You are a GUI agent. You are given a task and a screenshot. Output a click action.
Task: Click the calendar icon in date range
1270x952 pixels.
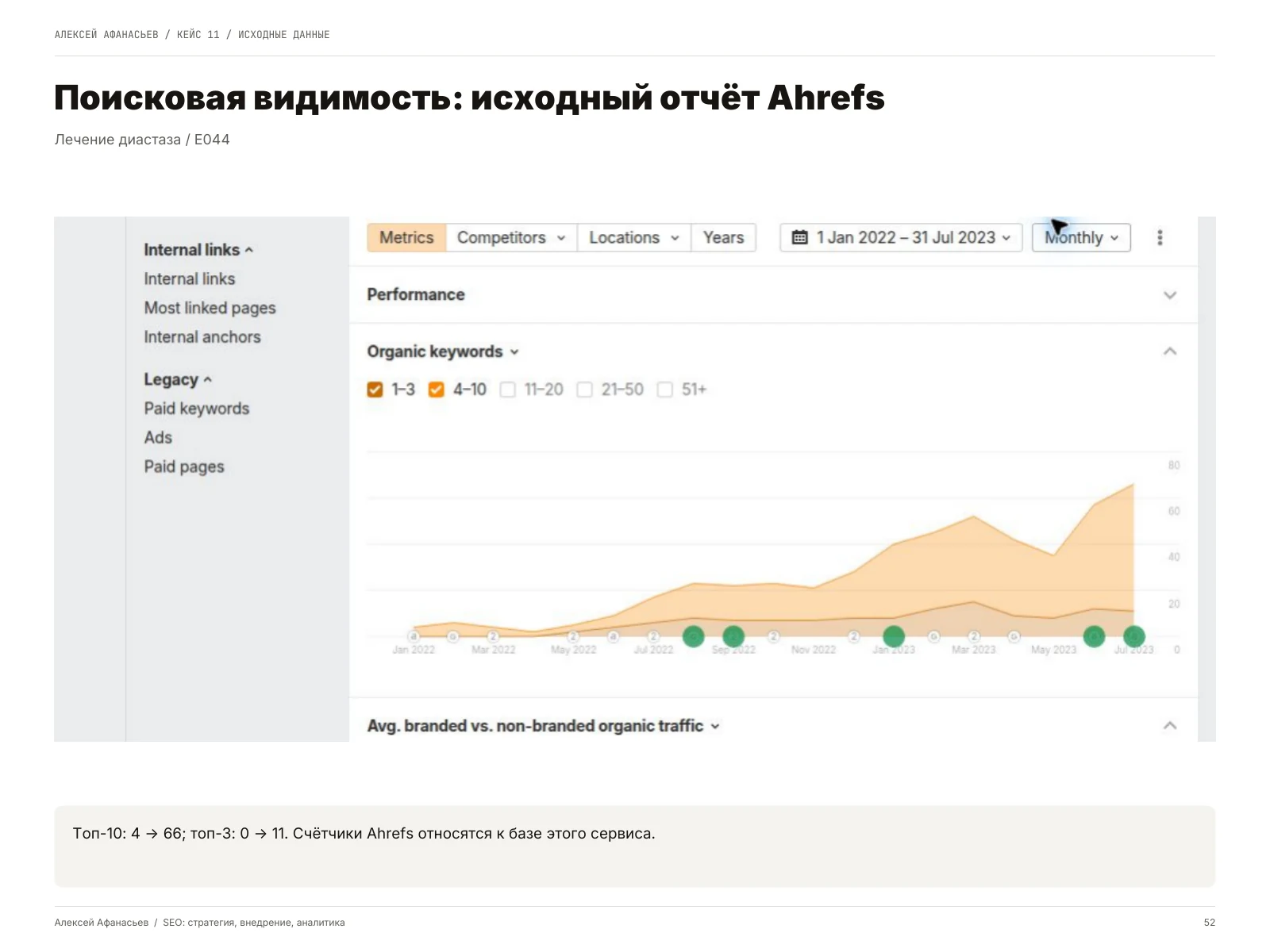click(800, 237)
